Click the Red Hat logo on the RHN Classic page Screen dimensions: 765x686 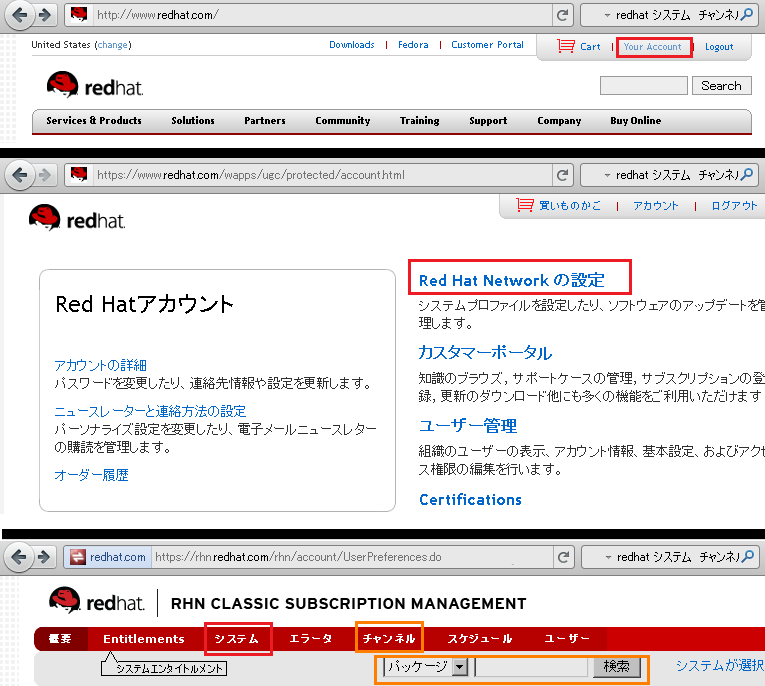[97, 600]
